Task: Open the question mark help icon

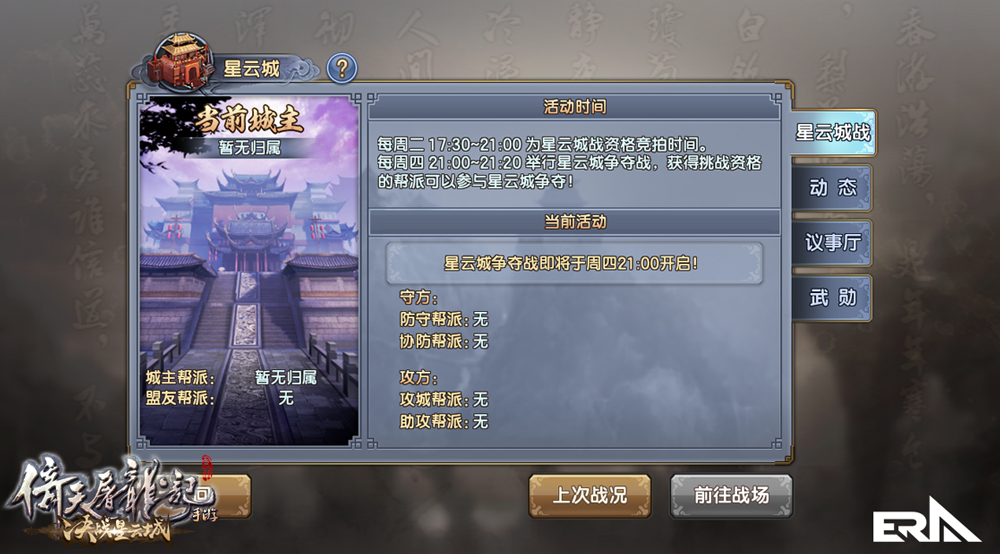Action: pyautogui.click(x=342, y=68)
